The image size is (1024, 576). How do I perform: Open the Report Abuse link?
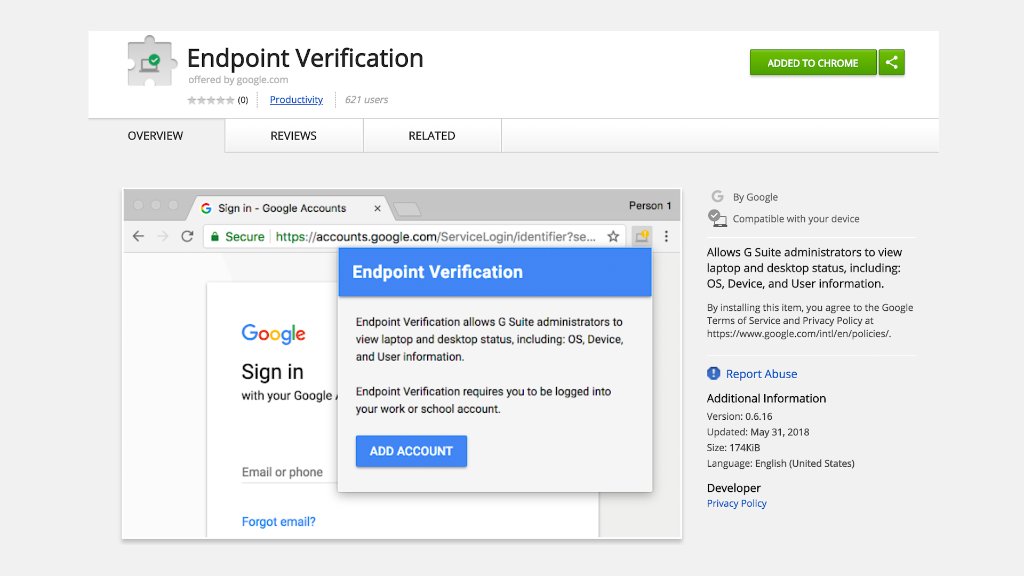coord(761,374)
